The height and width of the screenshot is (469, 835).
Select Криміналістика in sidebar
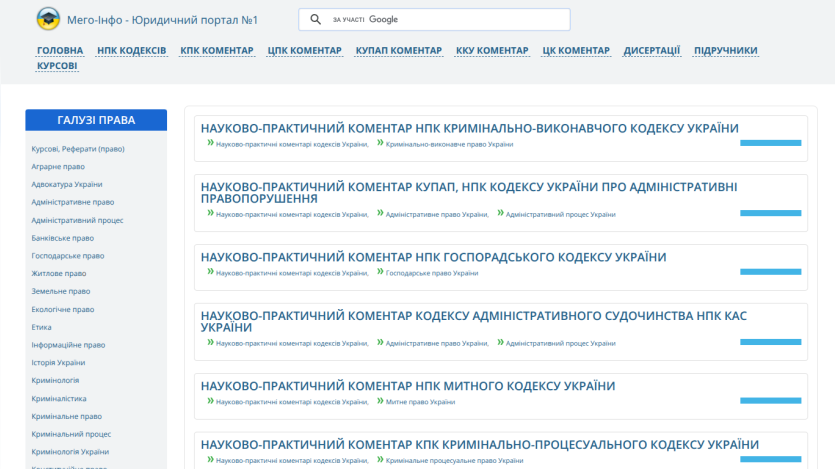59,399
